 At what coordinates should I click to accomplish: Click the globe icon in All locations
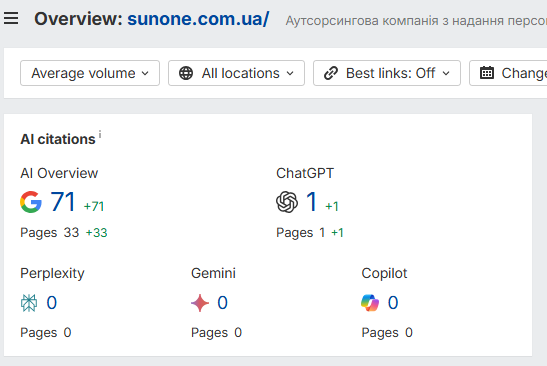point(186,73)
